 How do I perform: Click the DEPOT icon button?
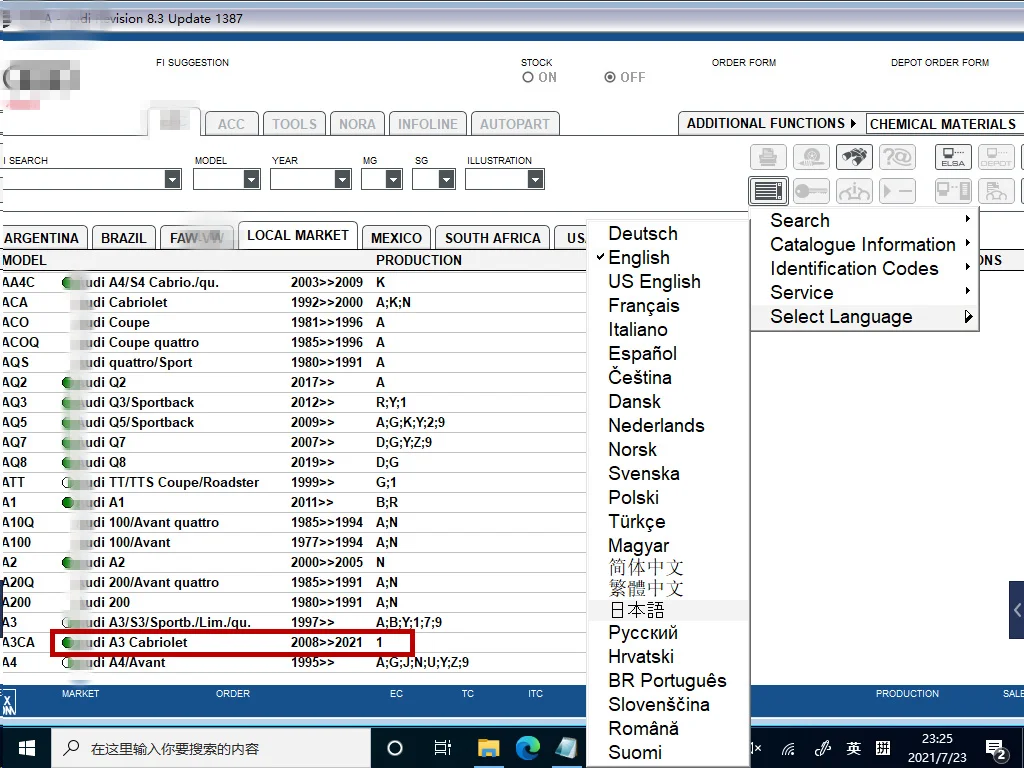996,157
